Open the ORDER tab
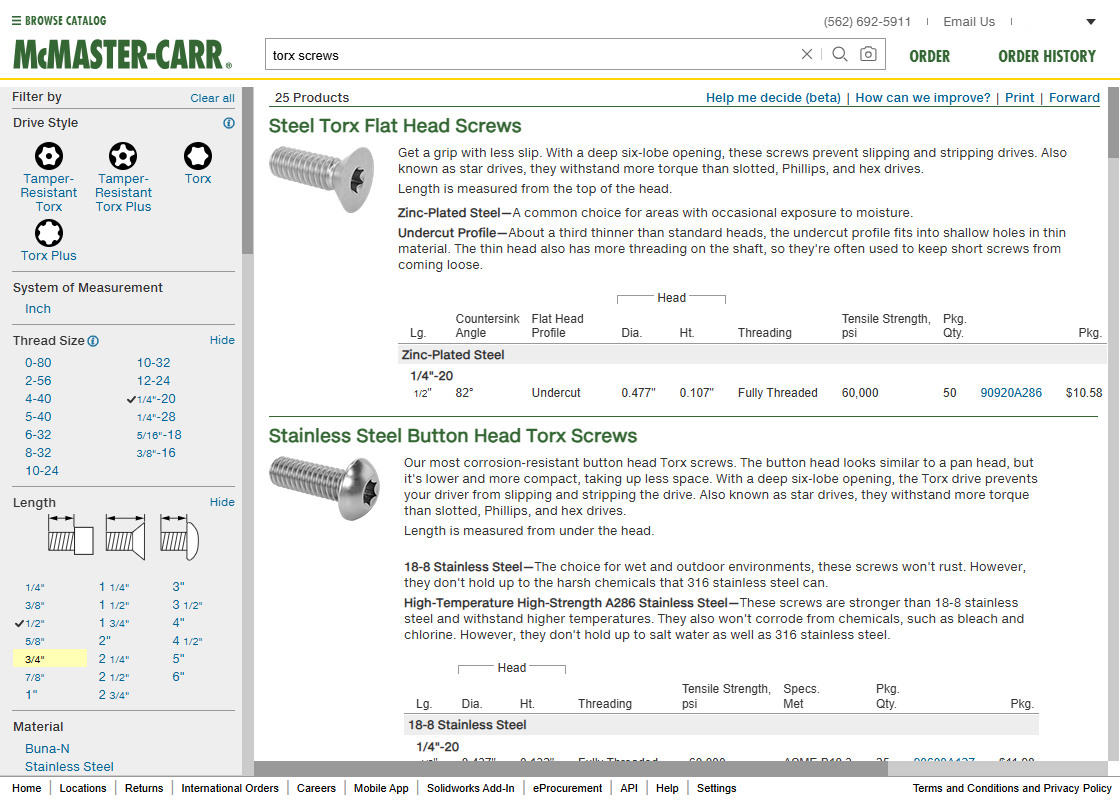1120x800 pixels. pyautogui.click(x=929, y=56)
